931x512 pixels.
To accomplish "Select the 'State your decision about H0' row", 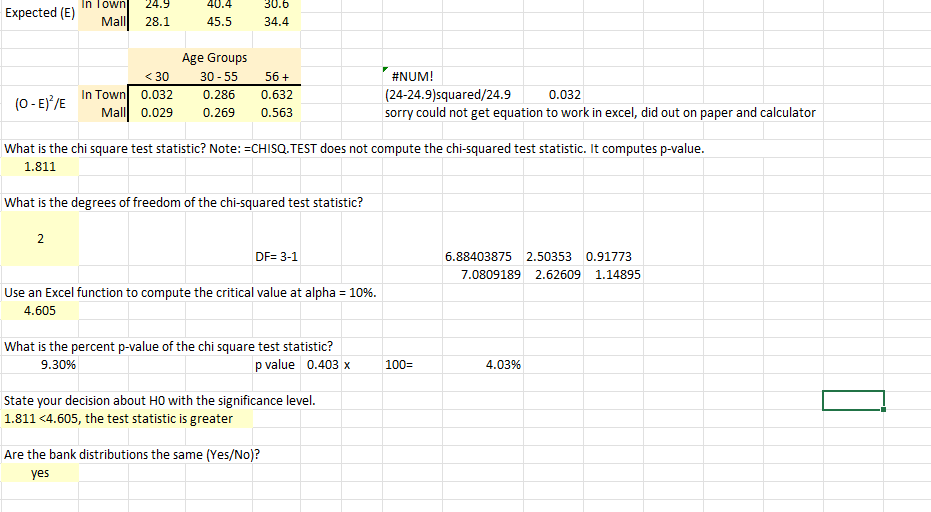I will 160,400.
